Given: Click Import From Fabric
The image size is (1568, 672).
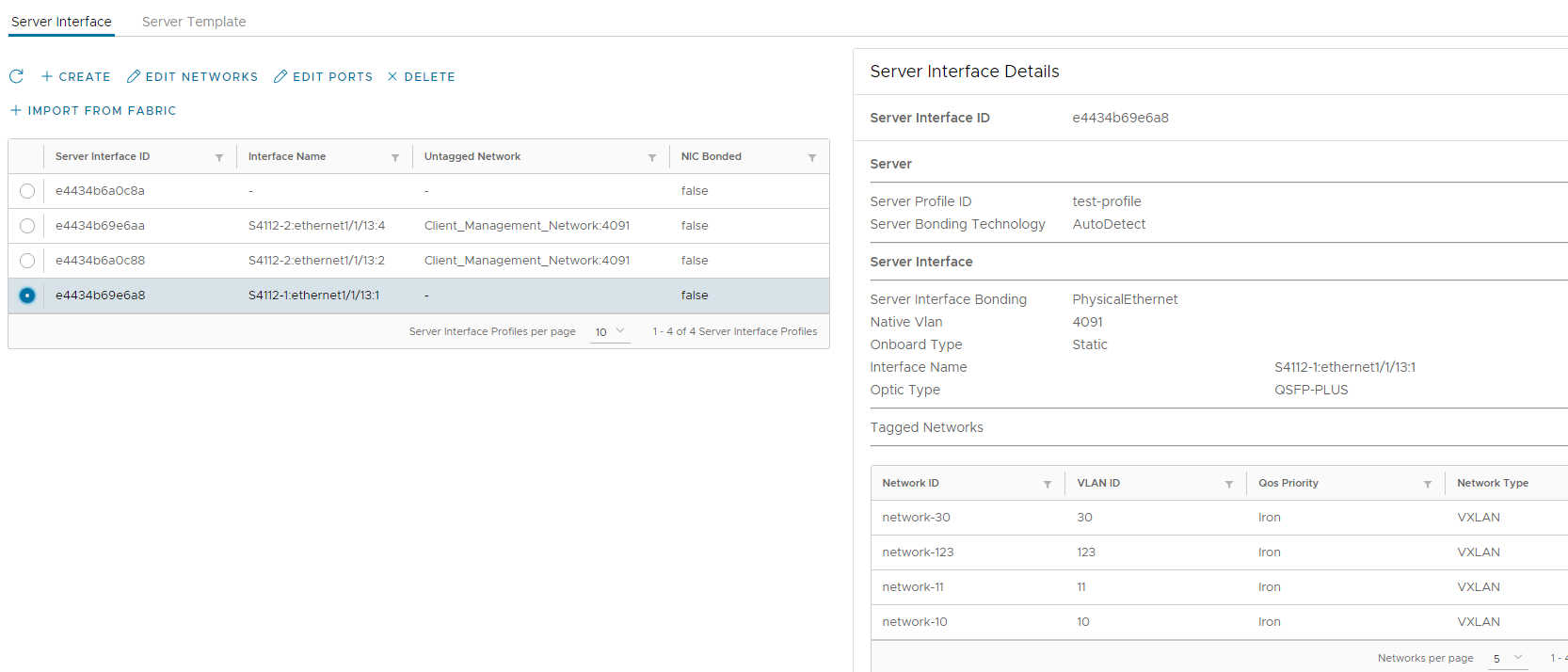Looking at the screenshot, I should pos(93,110).
